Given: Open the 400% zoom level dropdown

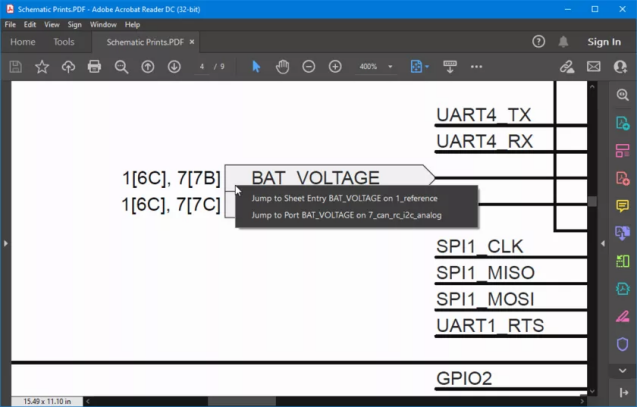Looking at the screenshot, I should (x=375, y=66).
